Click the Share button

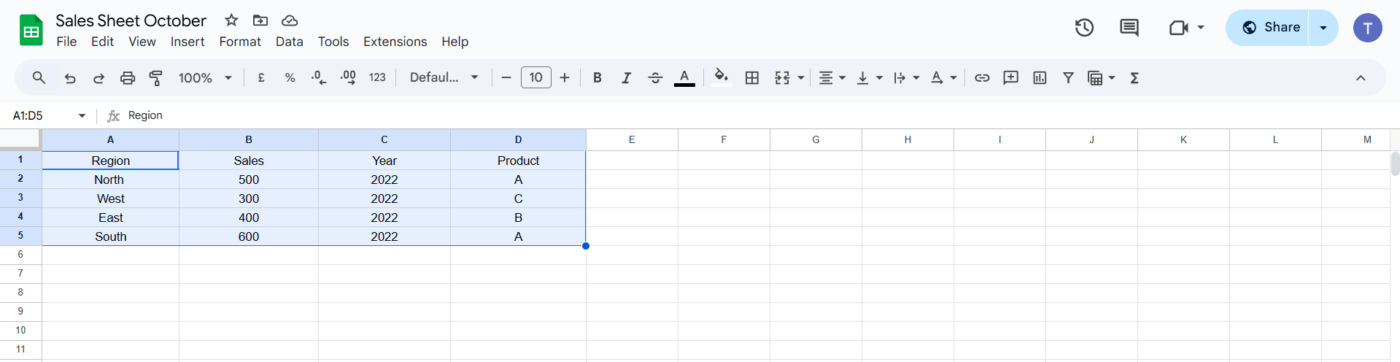coord(1268,28)
